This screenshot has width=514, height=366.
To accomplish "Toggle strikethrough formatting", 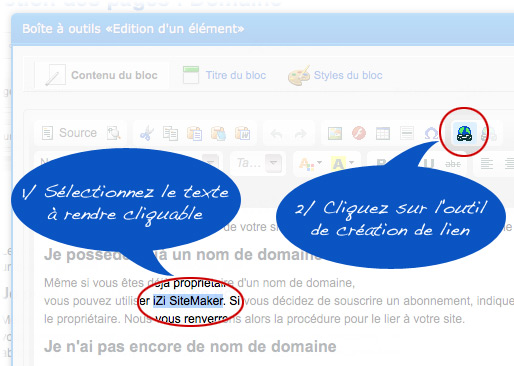I will (x=453, y=164).
